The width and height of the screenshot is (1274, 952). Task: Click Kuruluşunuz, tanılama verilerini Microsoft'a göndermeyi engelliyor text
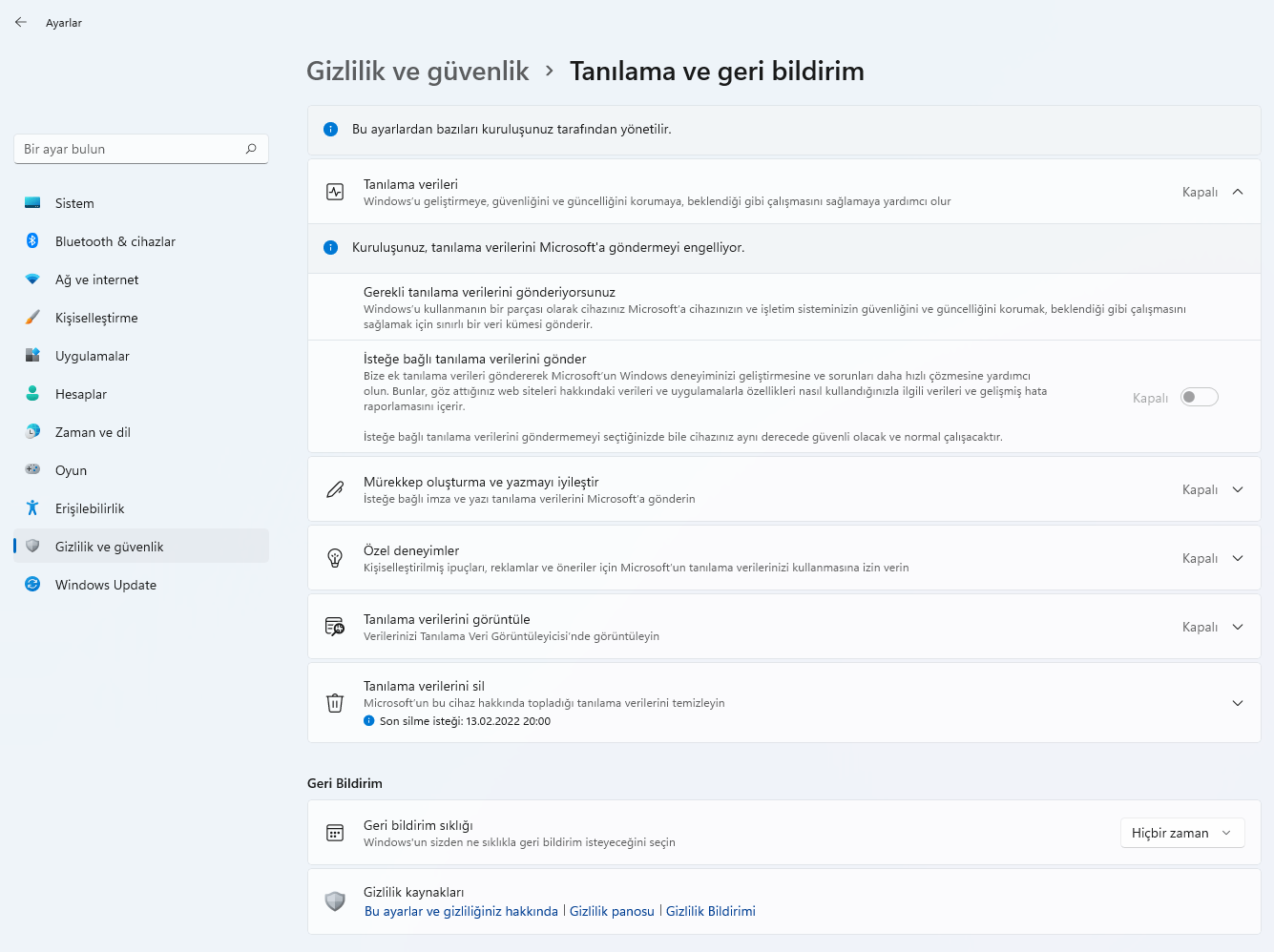pos(548,247)
